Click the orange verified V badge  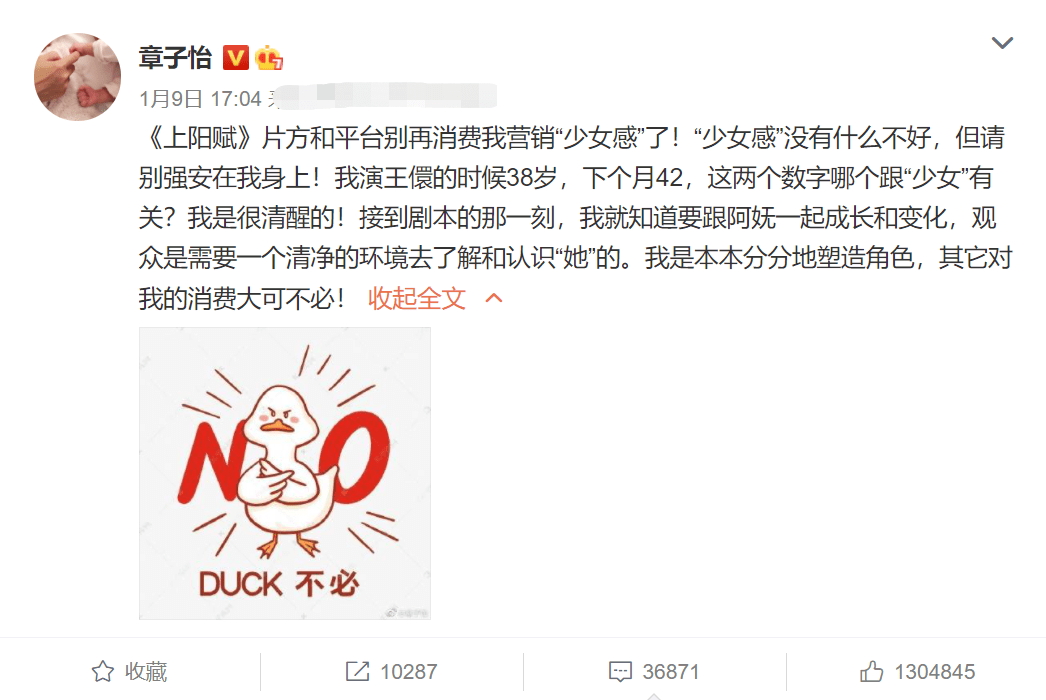tap(235, 58)
